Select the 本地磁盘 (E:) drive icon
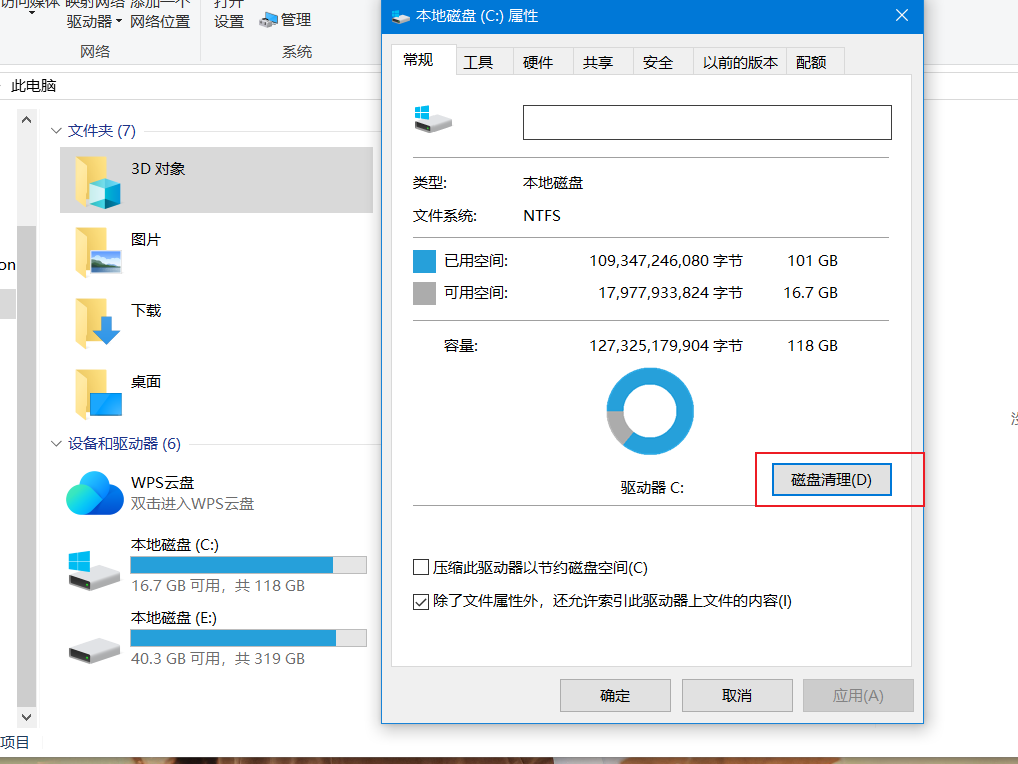Image resolution: width=1018 pixels, height=764 pixels. coord(94,650)
